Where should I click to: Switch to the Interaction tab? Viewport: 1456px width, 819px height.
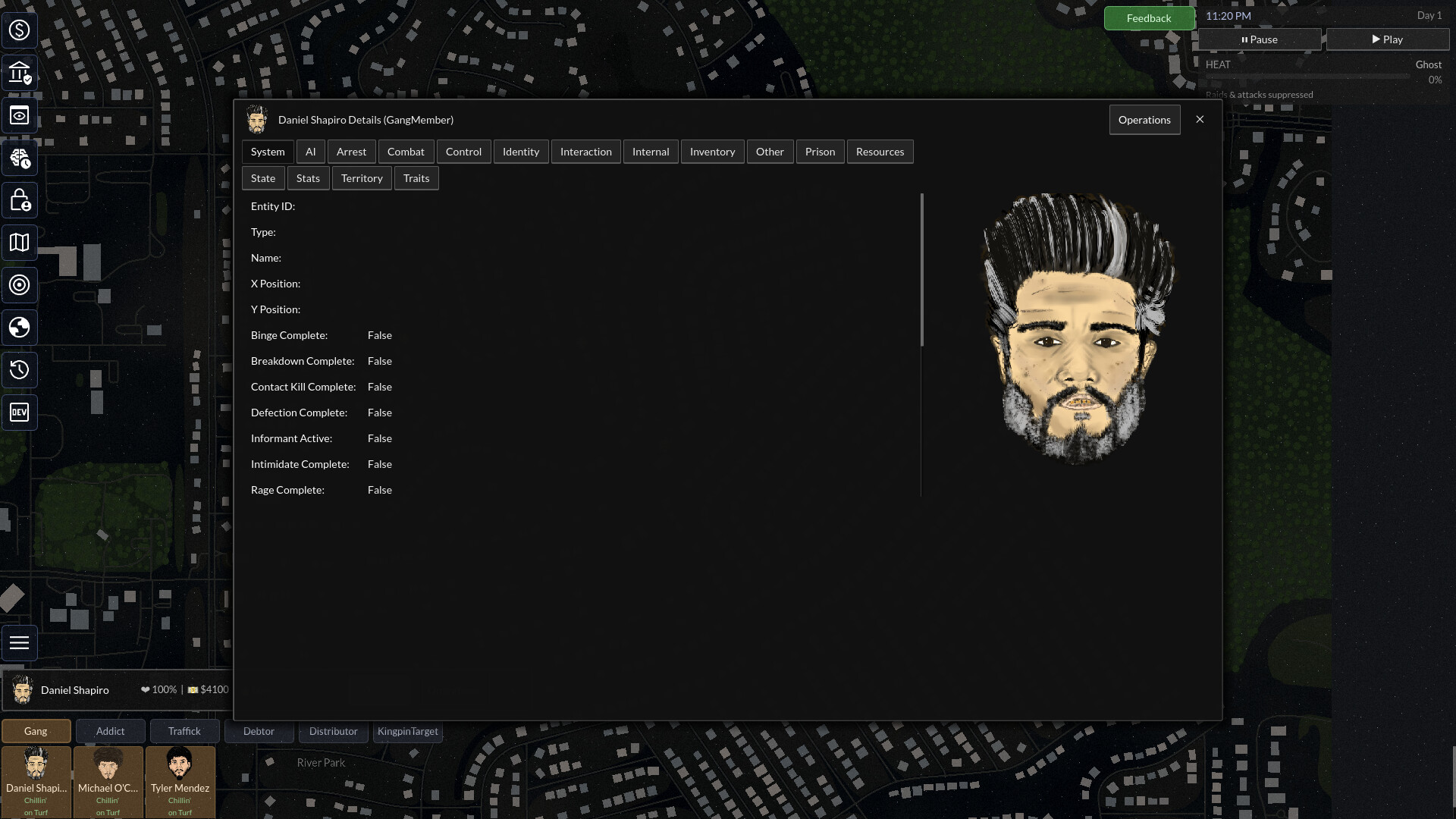coord(585,152)
